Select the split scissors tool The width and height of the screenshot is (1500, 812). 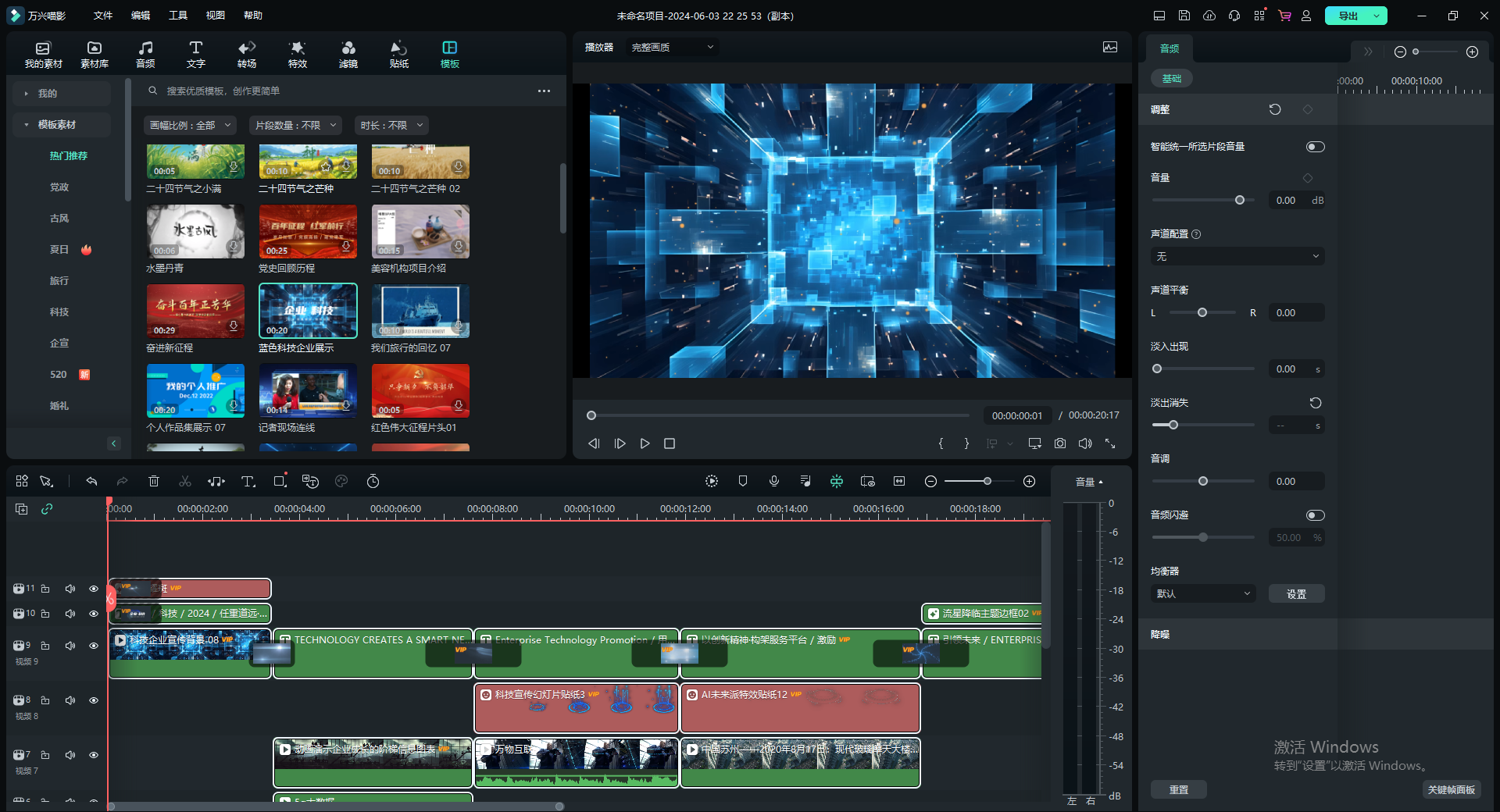[x=185, y=482]
